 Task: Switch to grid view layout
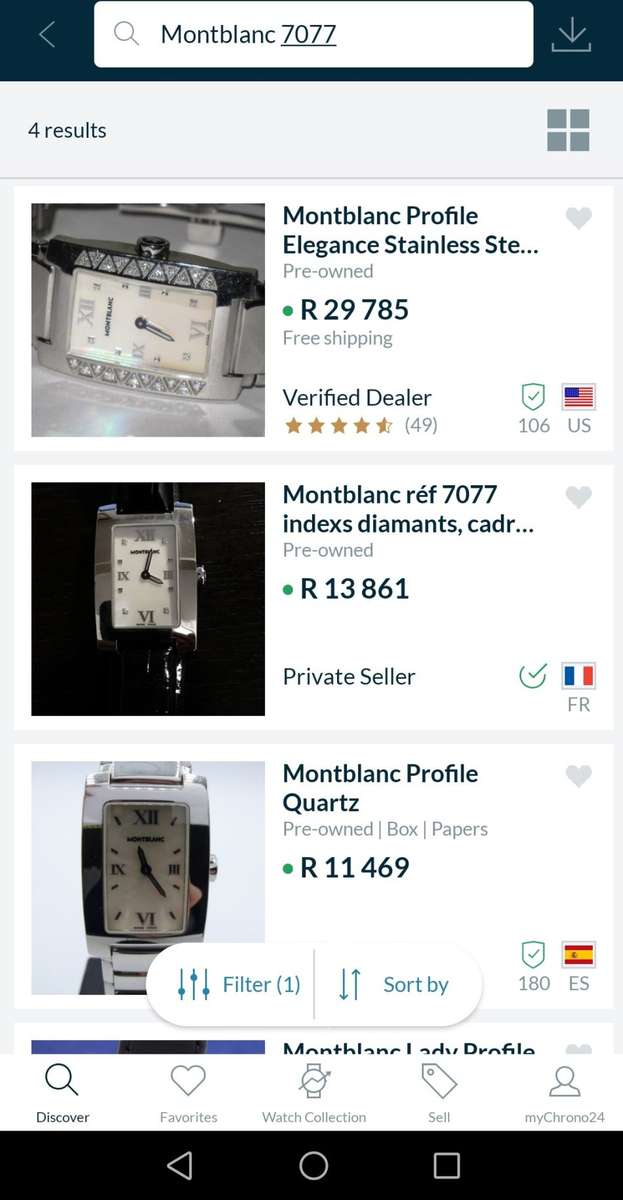point(568,130)
